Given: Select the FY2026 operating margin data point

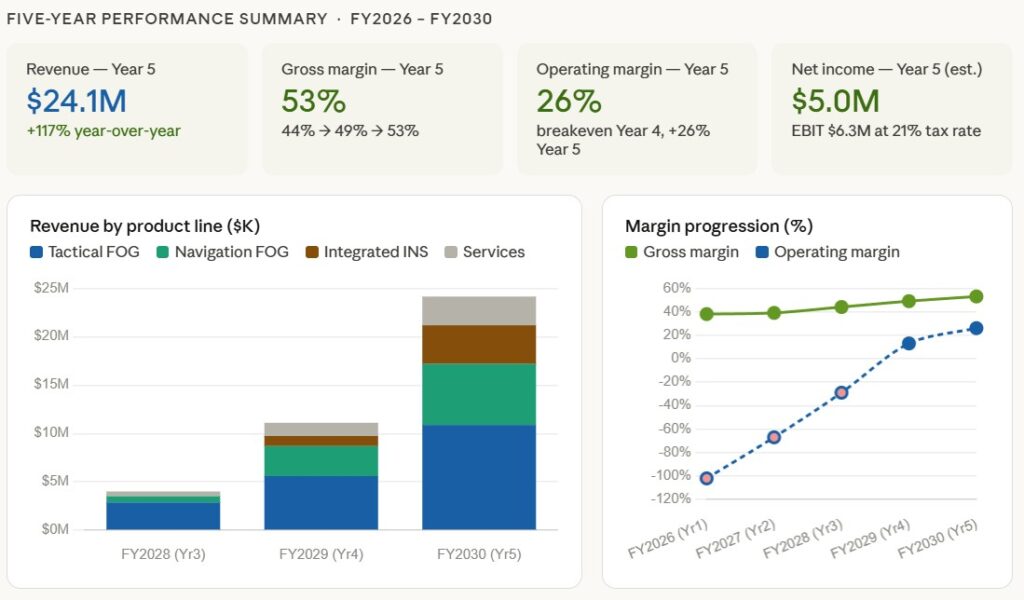Looking at the screenshot, I should pyautogui.click(x=707, y=478).
